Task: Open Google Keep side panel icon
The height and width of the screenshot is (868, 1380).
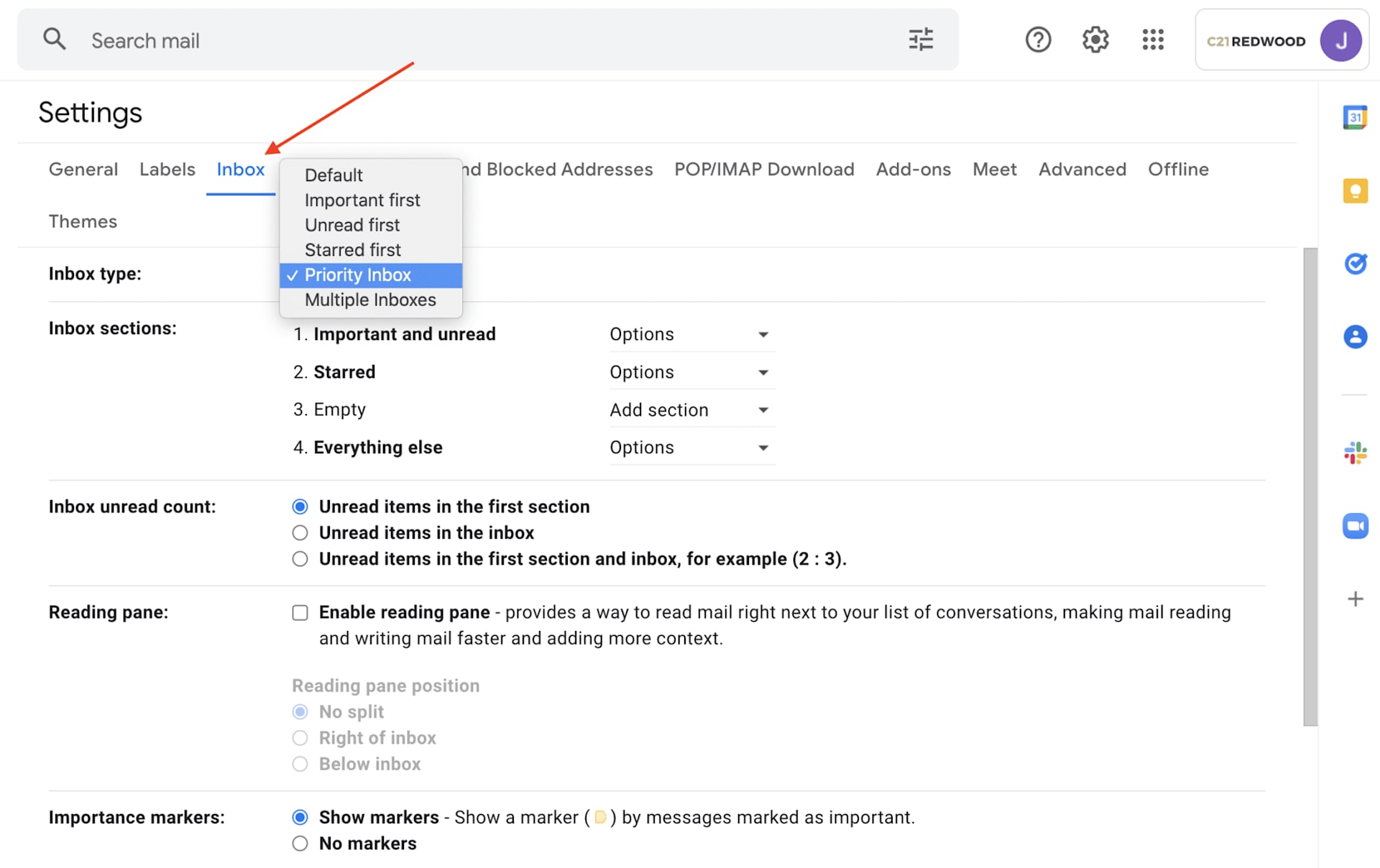Action: (x=1355, y=191)
